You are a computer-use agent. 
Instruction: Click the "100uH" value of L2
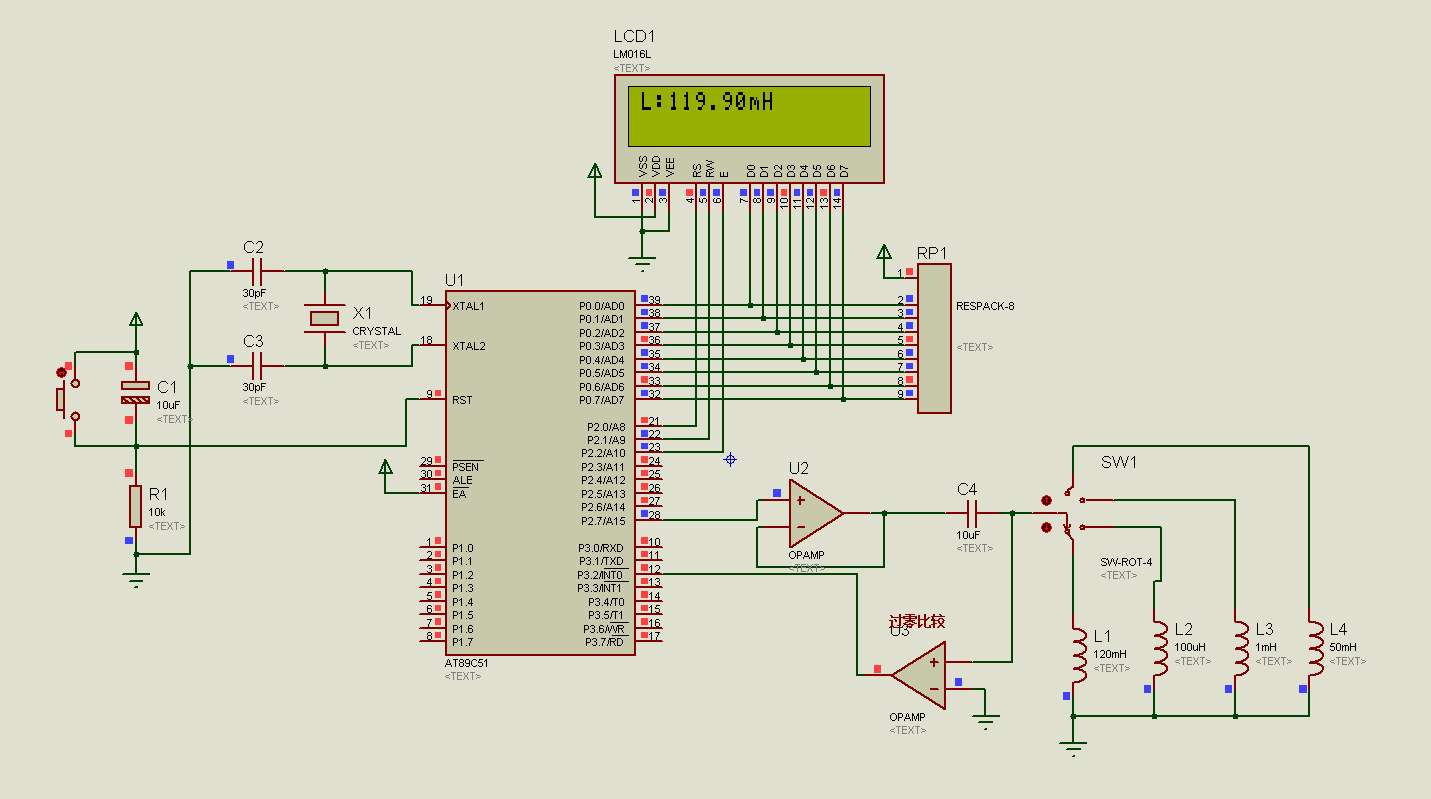click(x=1190, y=647)
